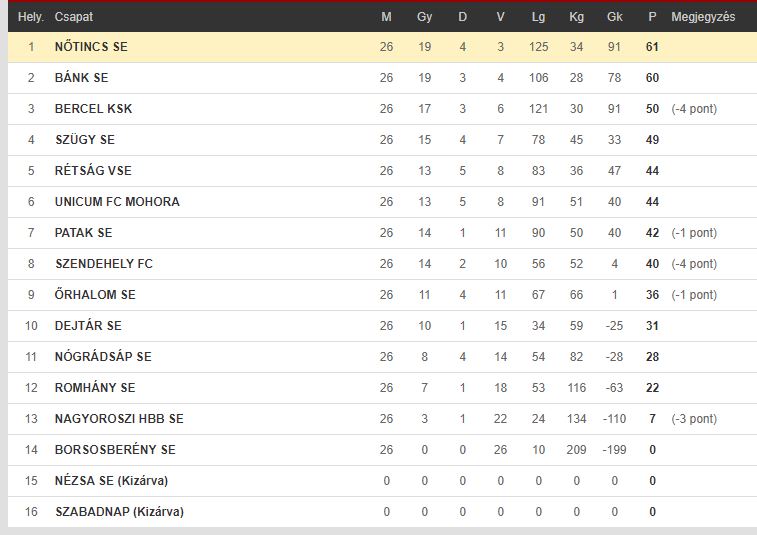Open the DEJTÁR SE team link

88,325
